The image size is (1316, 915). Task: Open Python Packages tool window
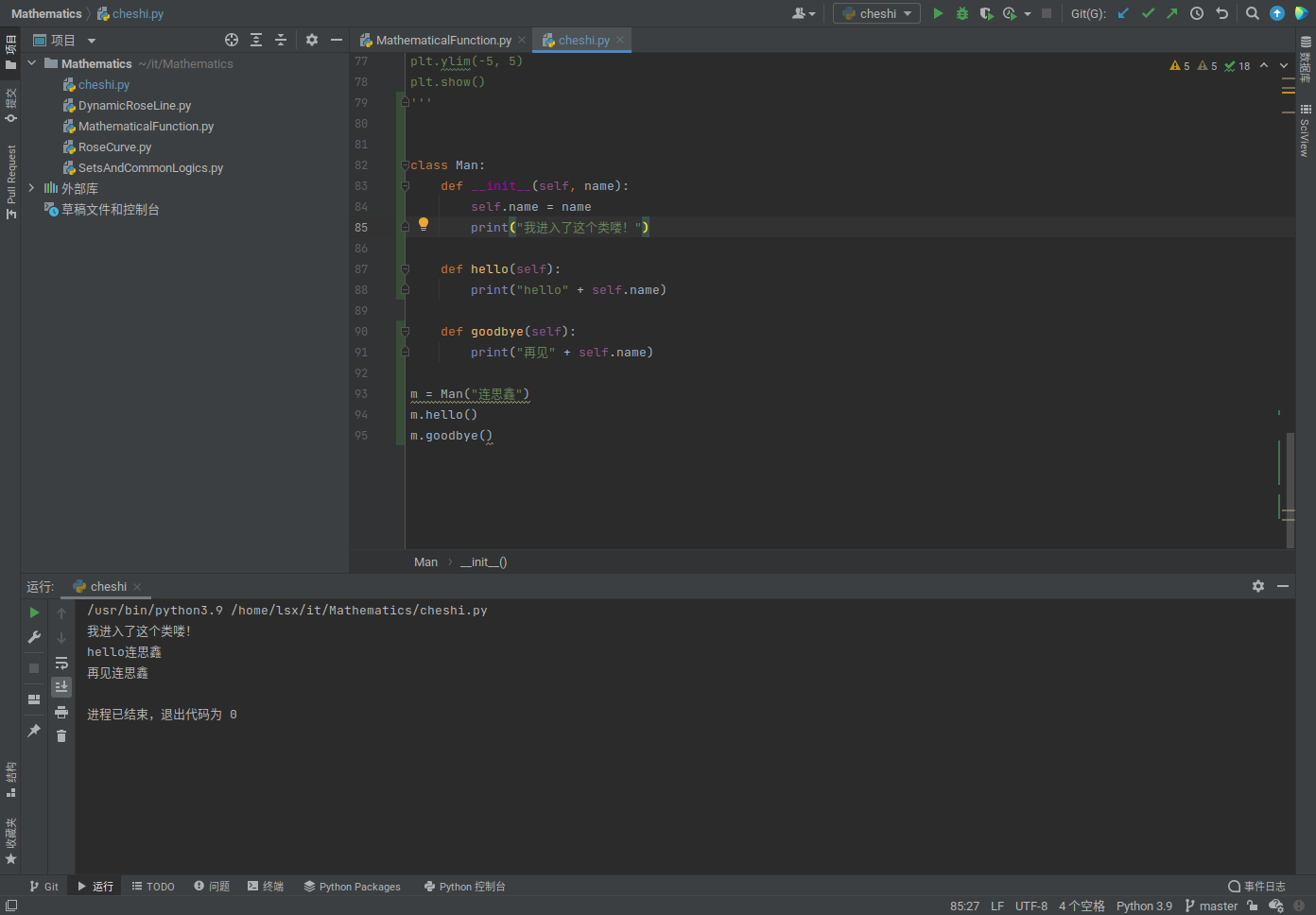point(352,887)
